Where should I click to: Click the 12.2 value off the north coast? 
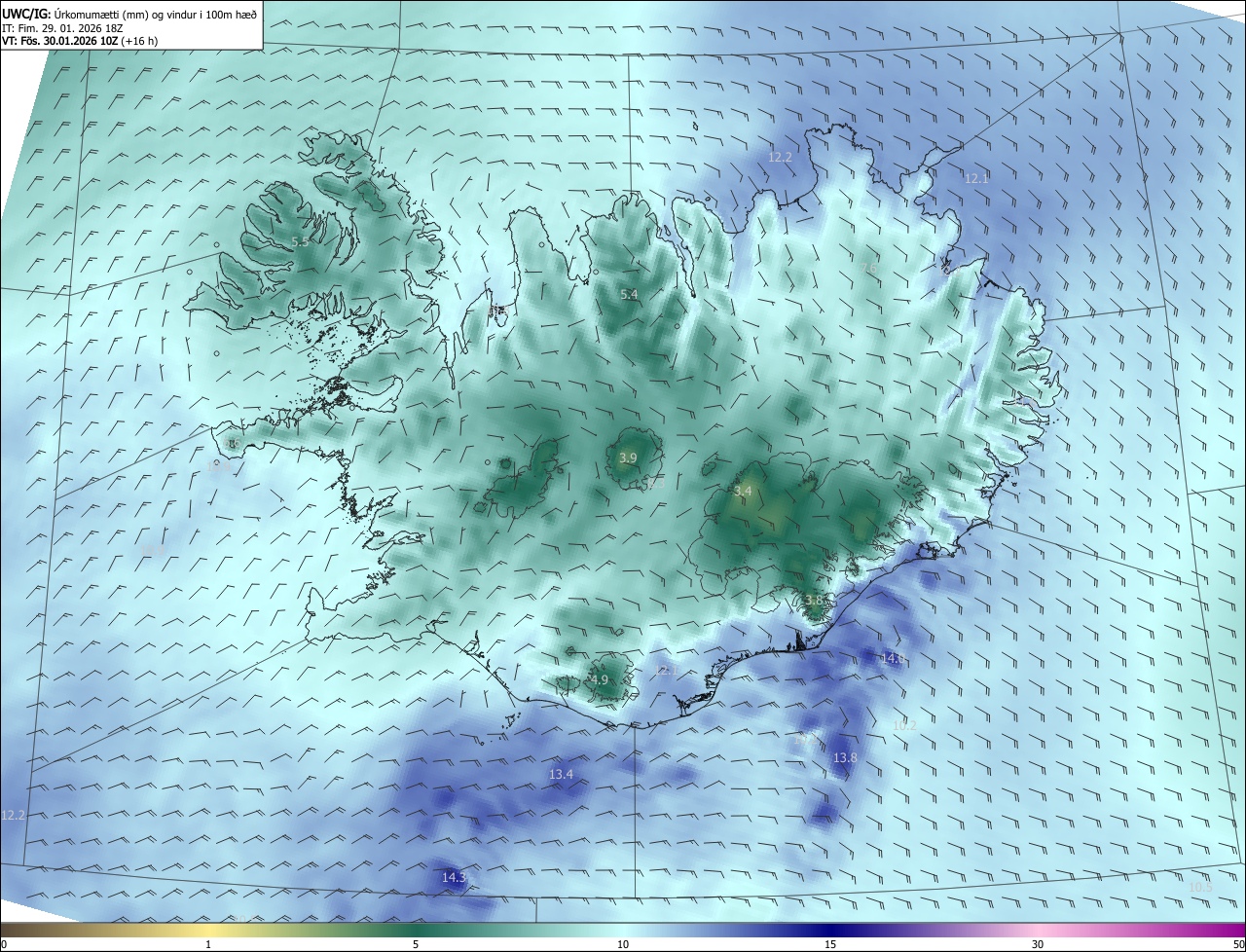[780, 157]
